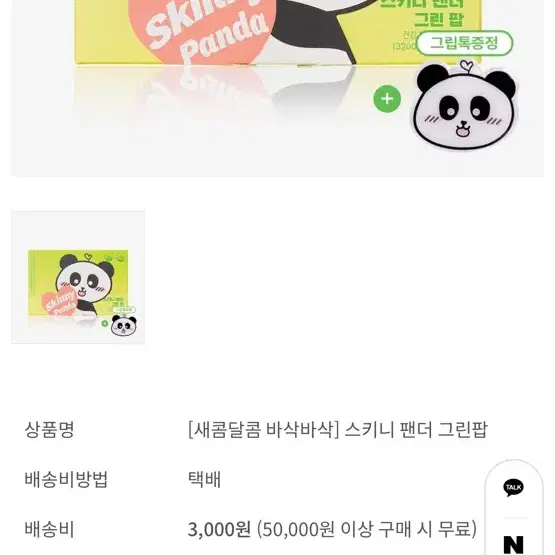
Task: Tap the 그립톡증정 badge
Action: pos(464,43)
